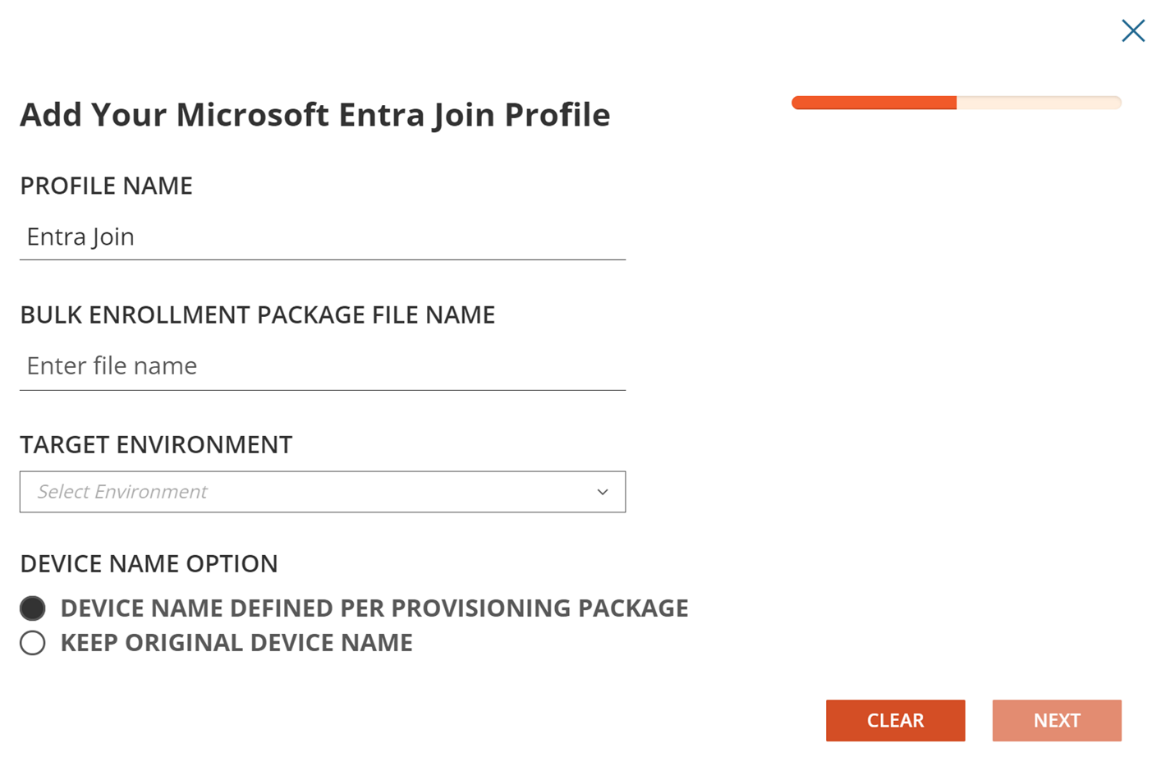Click the Add Your Microsoft Entra Join Profile heading
1170x762 pixels.
point(315,115)
